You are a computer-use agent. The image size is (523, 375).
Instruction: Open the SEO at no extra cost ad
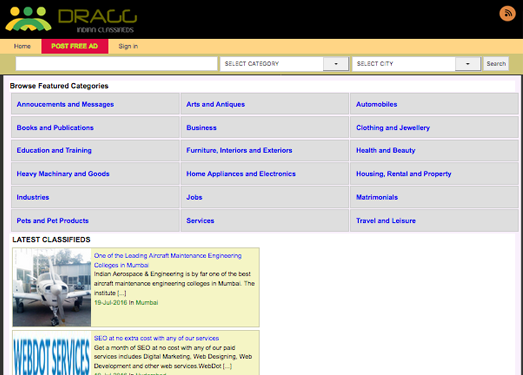156,338
